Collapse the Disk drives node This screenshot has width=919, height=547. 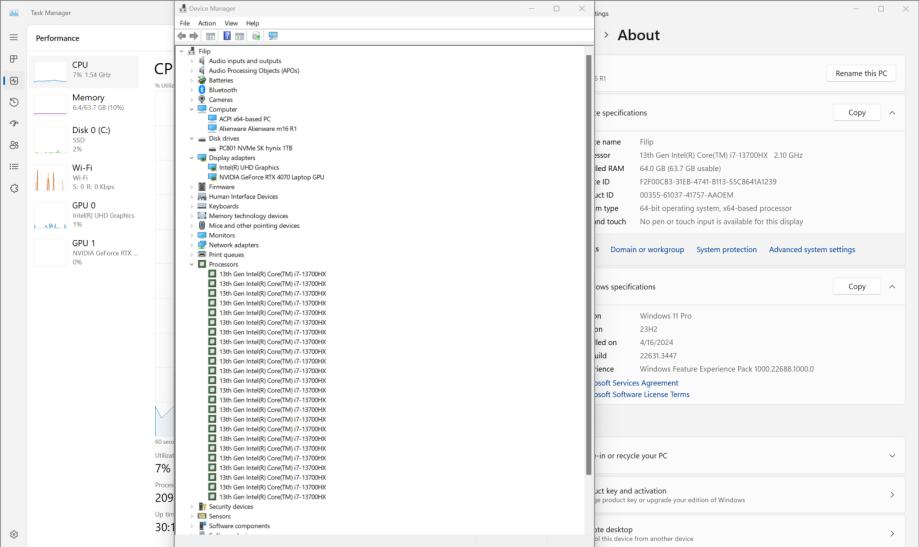point(192,138)
